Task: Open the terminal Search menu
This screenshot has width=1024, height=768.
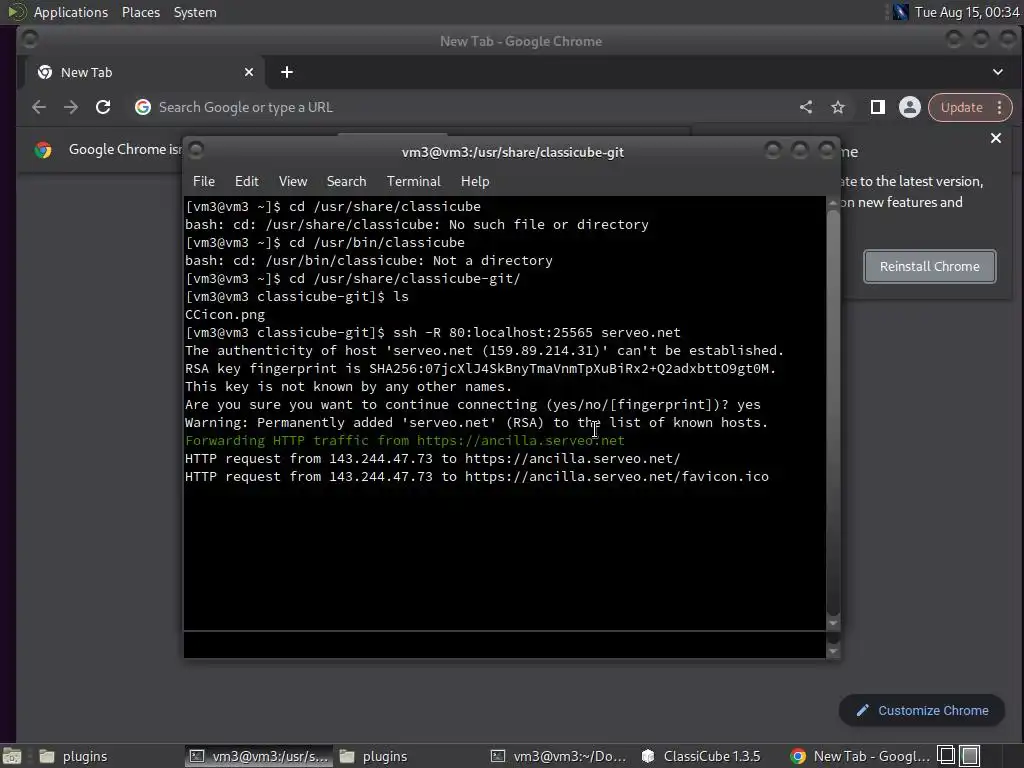Action: tap(346, 182)
